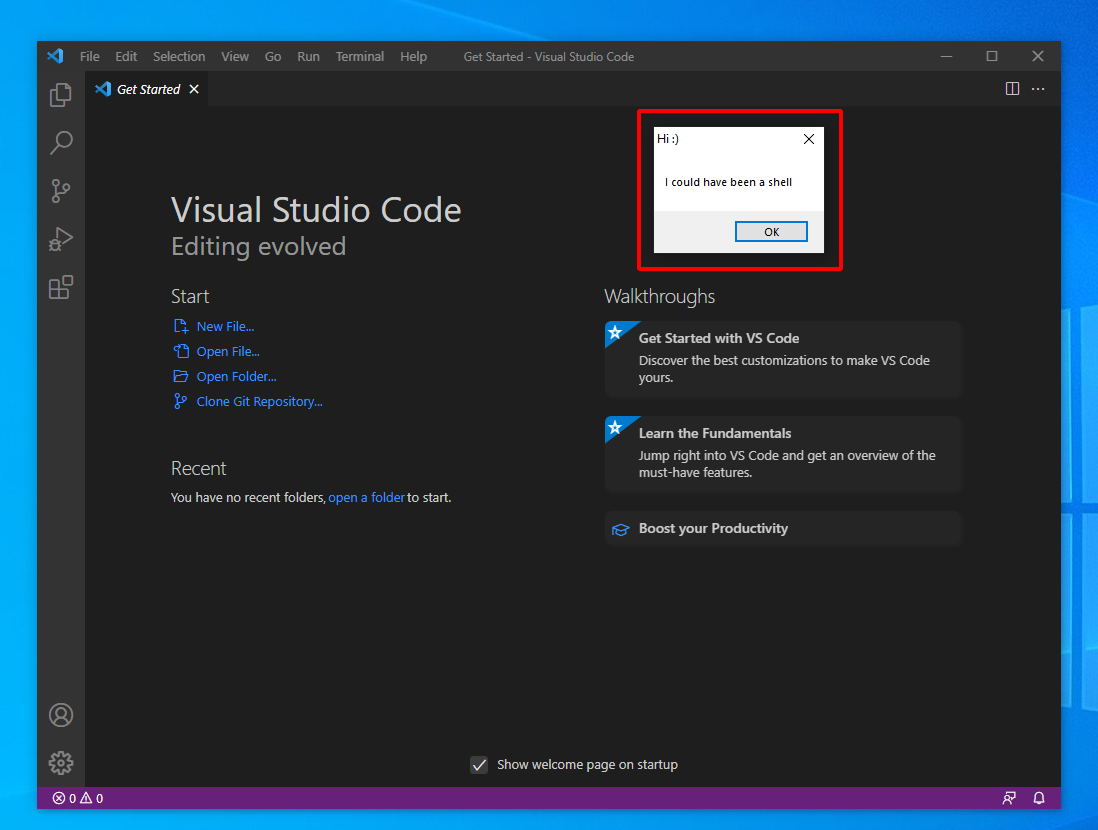The height and width of the screenshot is (830, 1098).
Task: Open the Terminal menu
Action: (x=360, y=57)
